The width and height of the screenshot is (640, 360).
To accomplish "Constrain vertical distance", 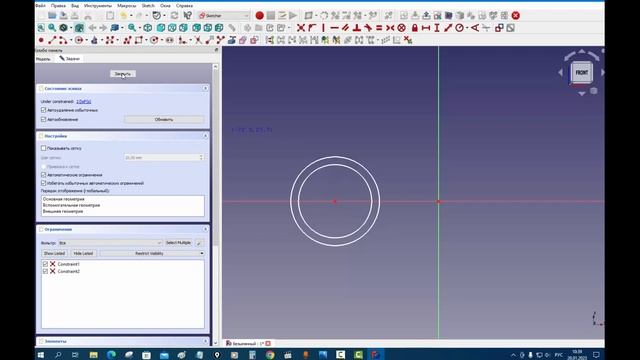I will pyautogui.click(x=437, y=28).
